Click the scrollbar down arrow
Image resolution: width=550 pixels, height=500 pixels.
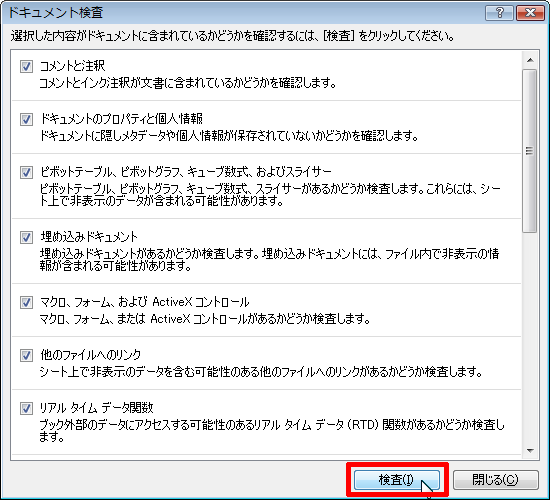tap(530, 451)
